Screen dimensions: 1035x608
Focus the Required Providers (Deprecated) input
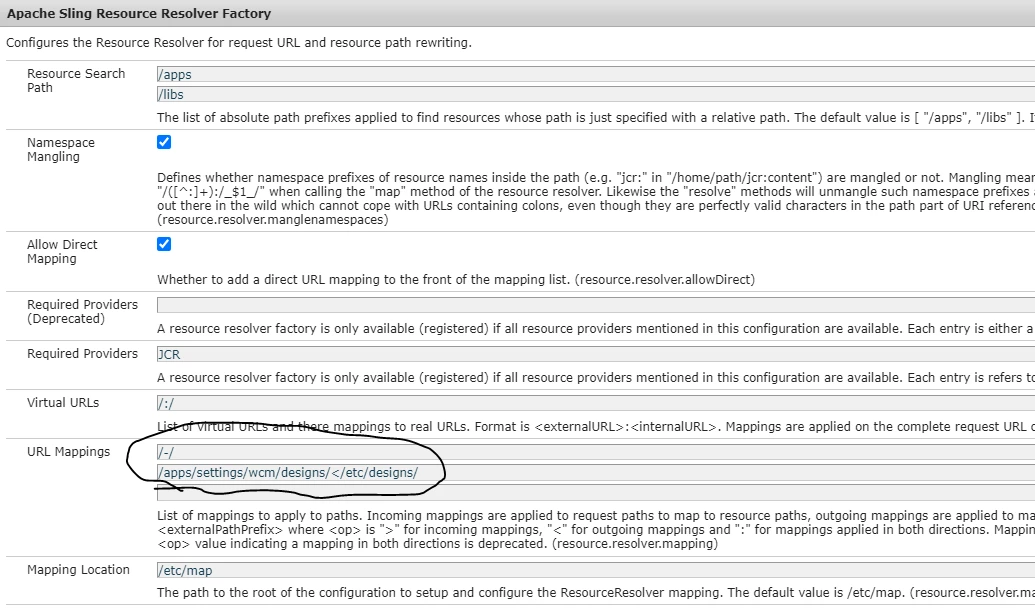tap(595, 304)
